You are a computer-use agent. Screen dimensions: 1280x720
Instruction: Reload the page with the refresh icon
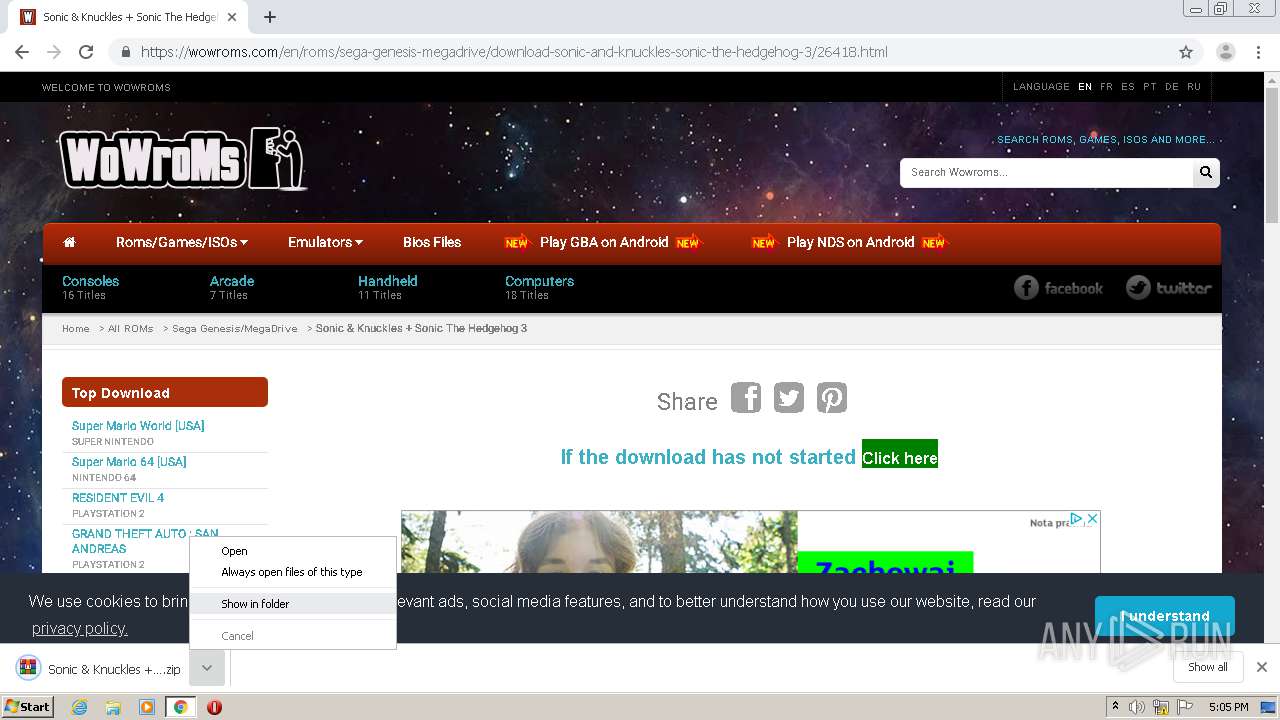pyautogui.click(x=86, y=52)
